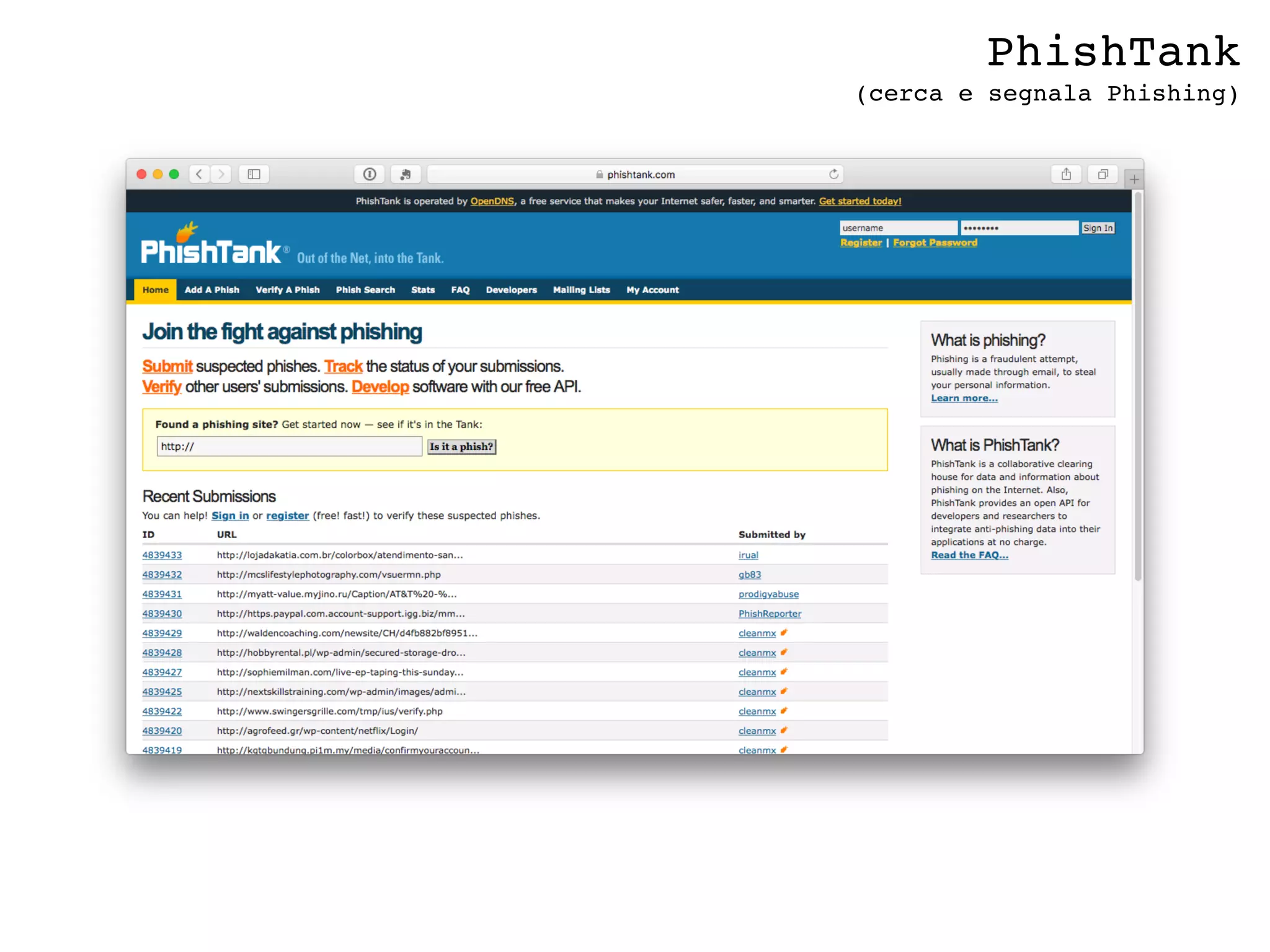Open the Share sheet icon

[1066, 174]
